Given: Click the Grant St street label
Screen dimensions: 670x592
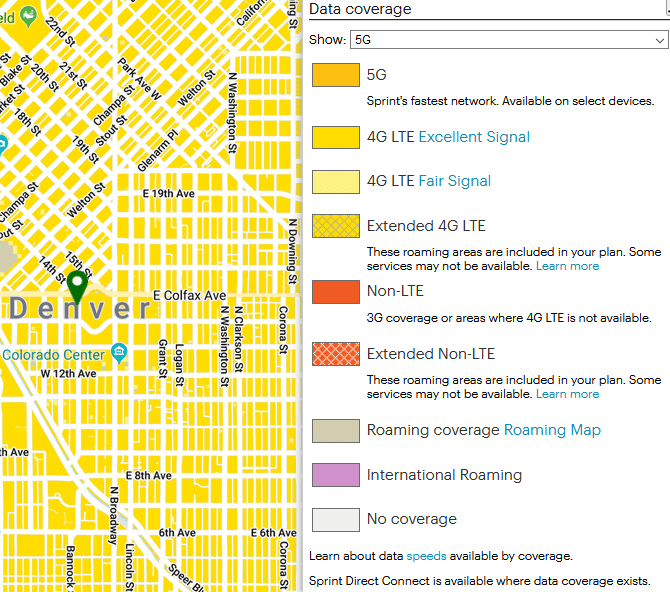Looking at the screenshot, I should tap(163, 358).
